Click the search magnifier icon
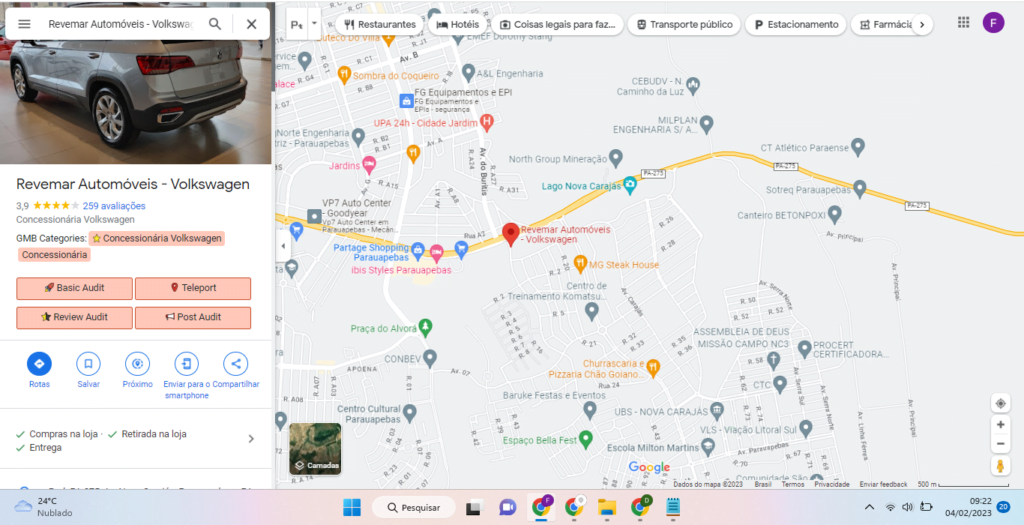The width and height of the screenshot is (1024, 525). [x=215, y=24]
